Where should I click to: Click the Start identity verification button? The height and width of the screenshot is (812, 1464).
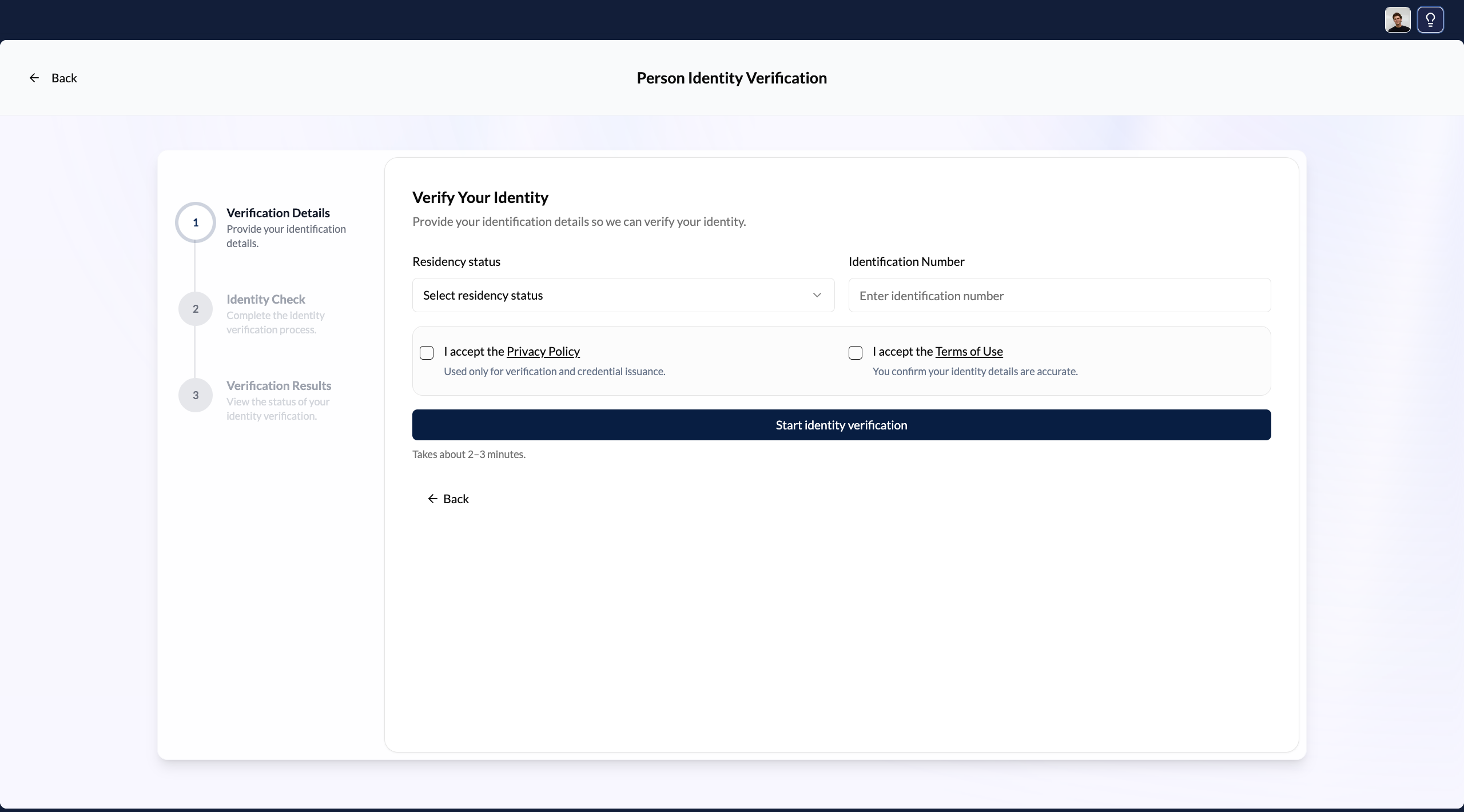pos(841,425)
